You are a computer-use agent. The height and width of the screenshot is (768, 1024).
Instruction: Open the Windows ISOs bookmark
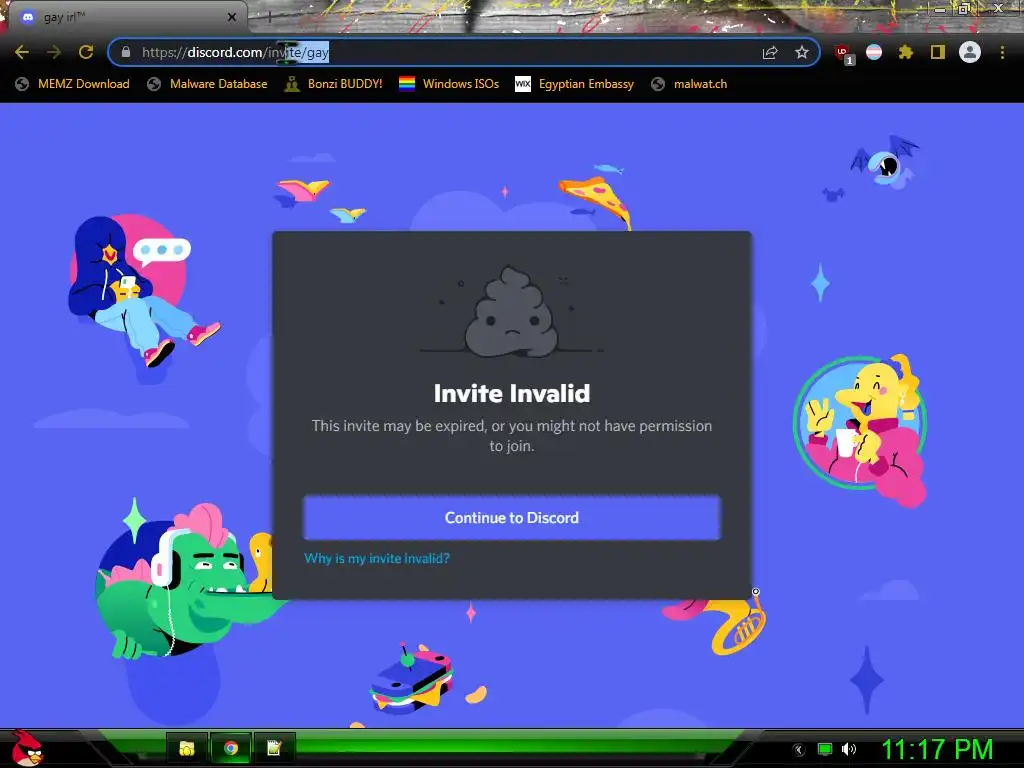pyautogui.click(x=449, y=84)
